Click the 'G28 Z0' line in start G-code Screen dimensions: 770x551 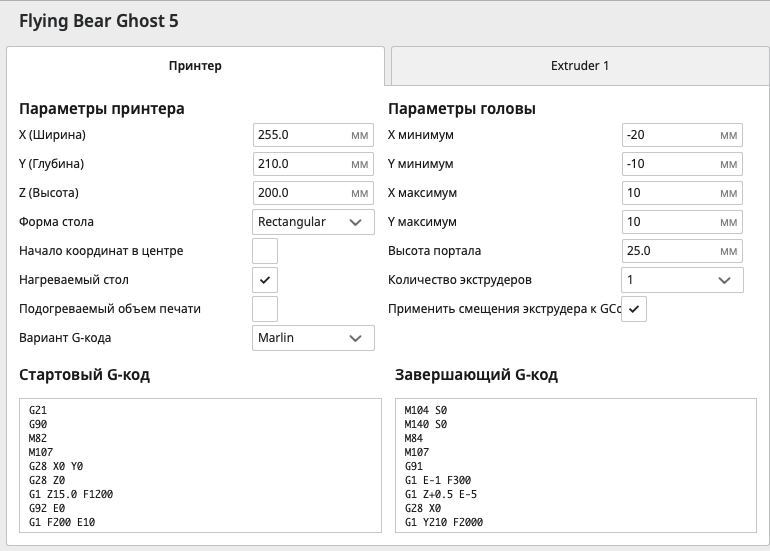click(47, 480)
